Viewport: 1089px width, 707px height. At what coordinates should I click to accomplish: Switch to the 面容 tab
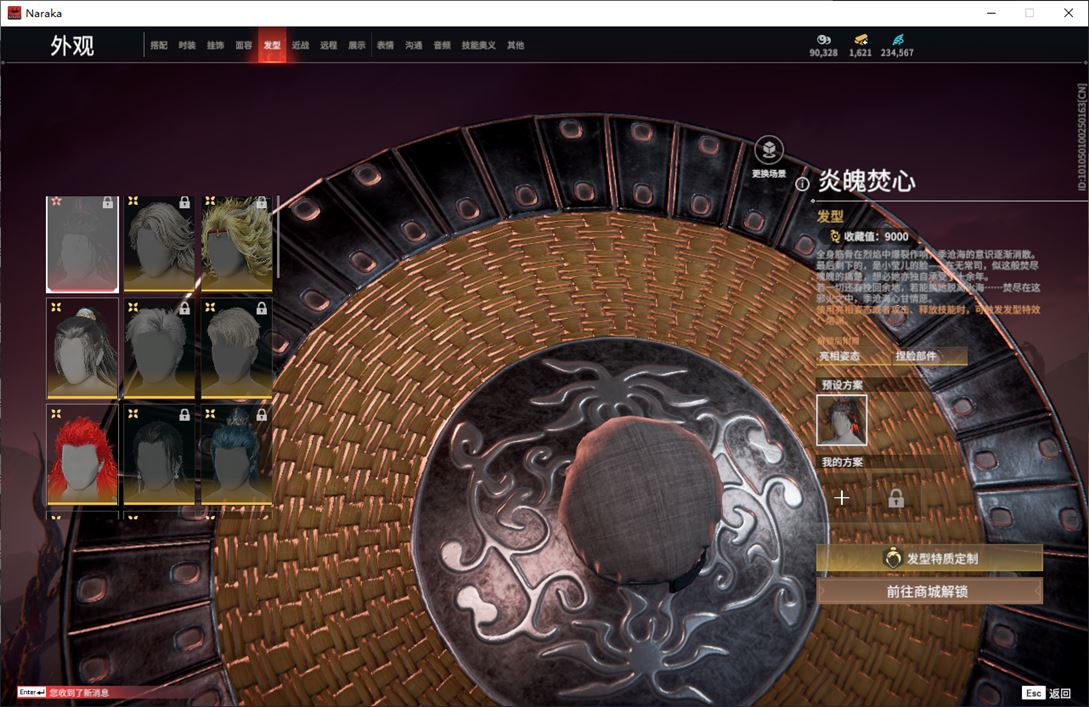(x=244, y=45)
